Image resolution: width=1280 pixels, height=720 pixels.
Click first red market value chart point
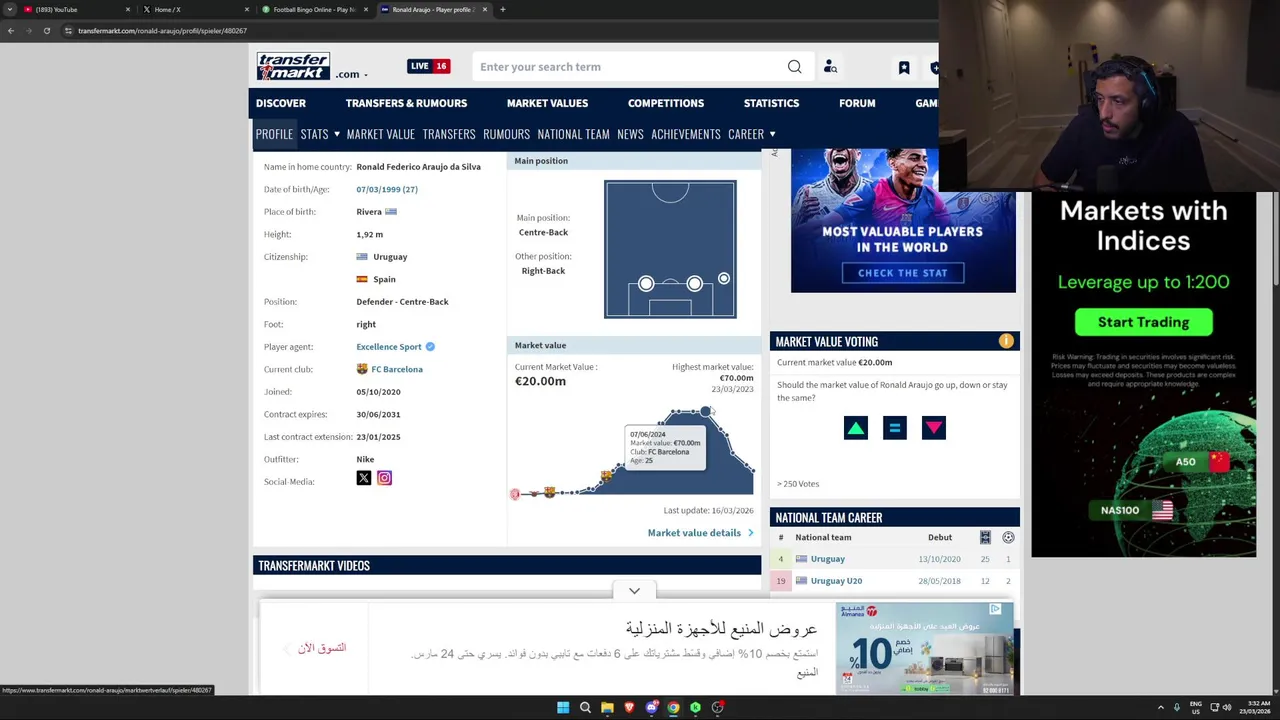(515, 494)
